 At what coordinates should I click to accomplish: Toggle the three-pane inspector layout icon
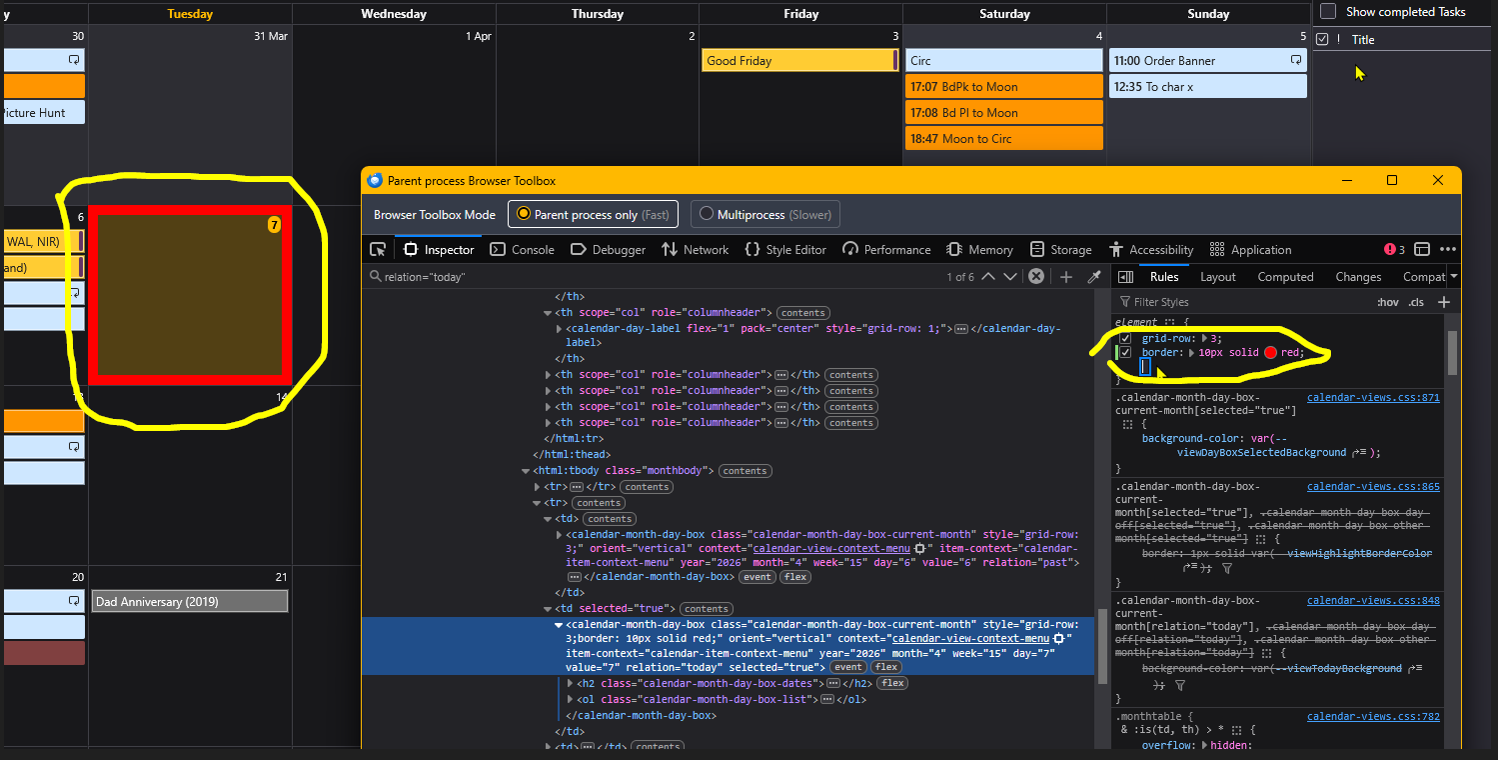click(1125, 277)
